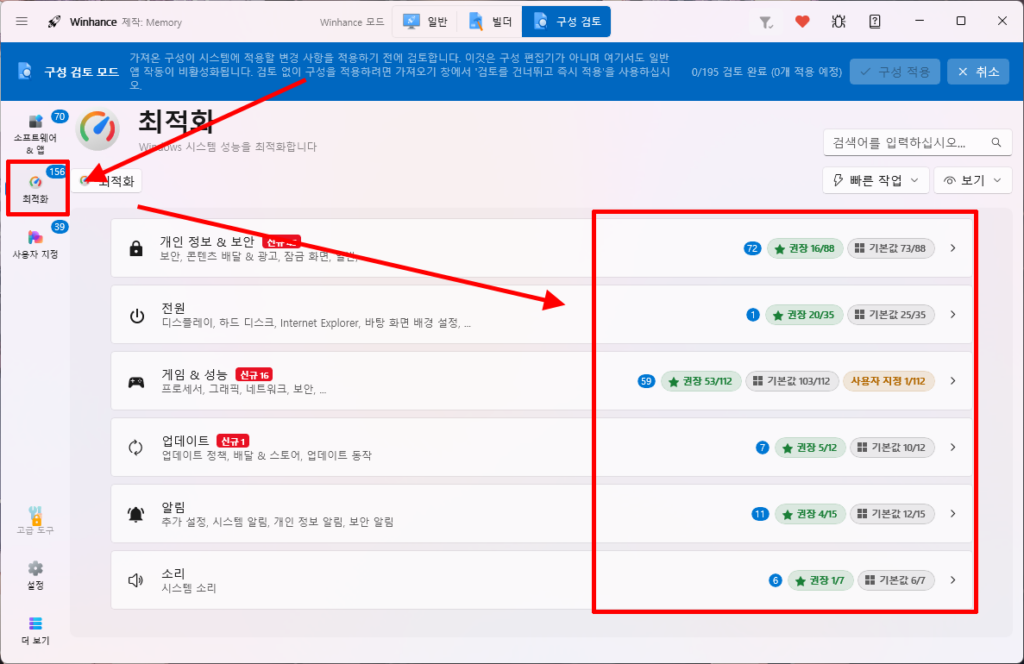Open the 빠른 작업 dropdown
The image size is (1024, 664).
click(x=875, y=180)
